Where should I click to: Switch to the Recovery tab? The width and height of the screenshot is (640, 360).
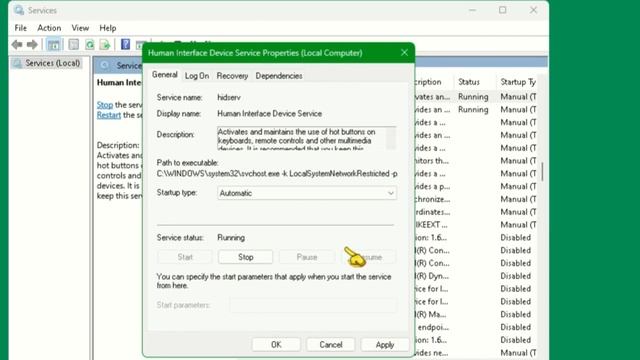[x=232, y=76]
